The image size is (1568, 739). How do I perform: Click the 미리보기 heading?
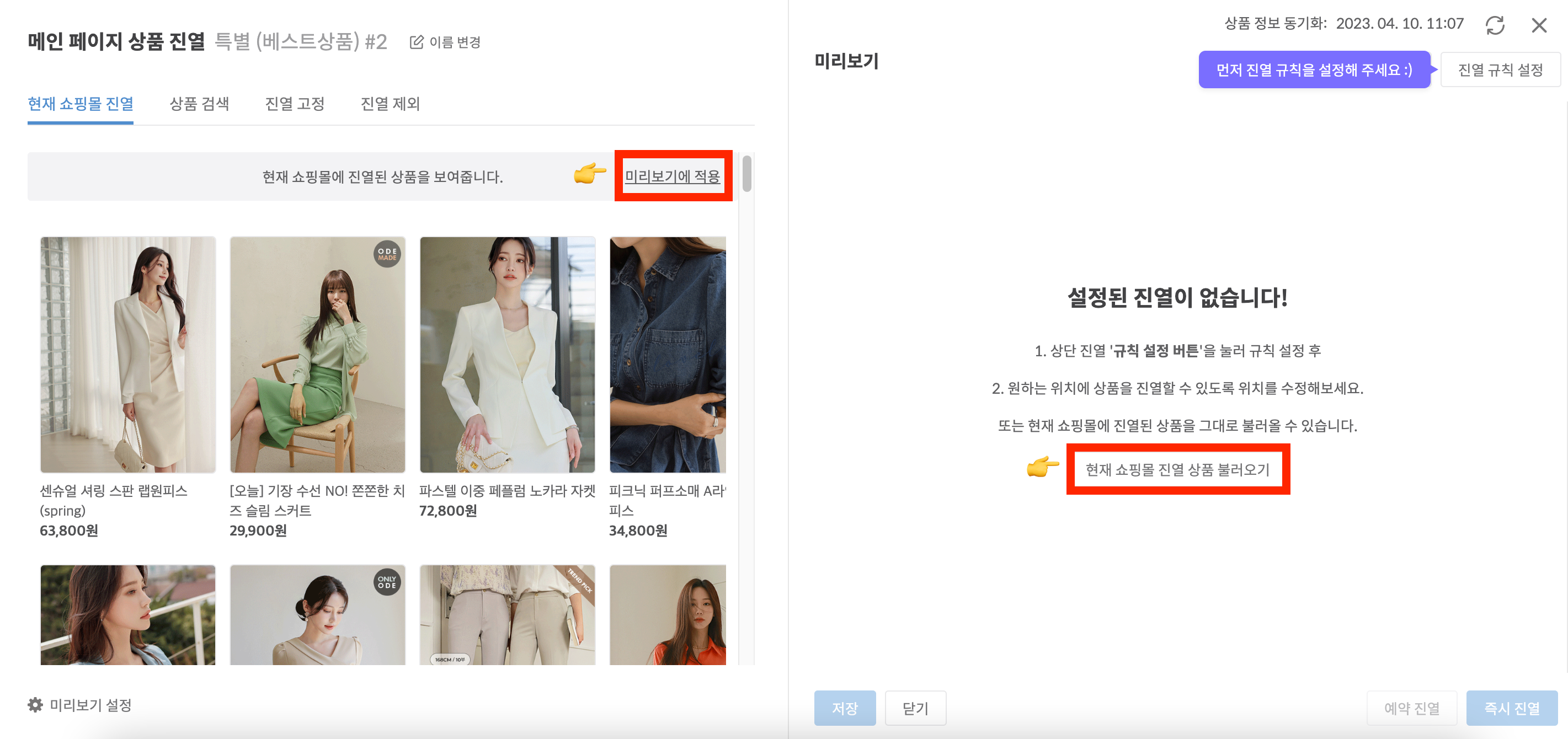(x=846, y=61)
